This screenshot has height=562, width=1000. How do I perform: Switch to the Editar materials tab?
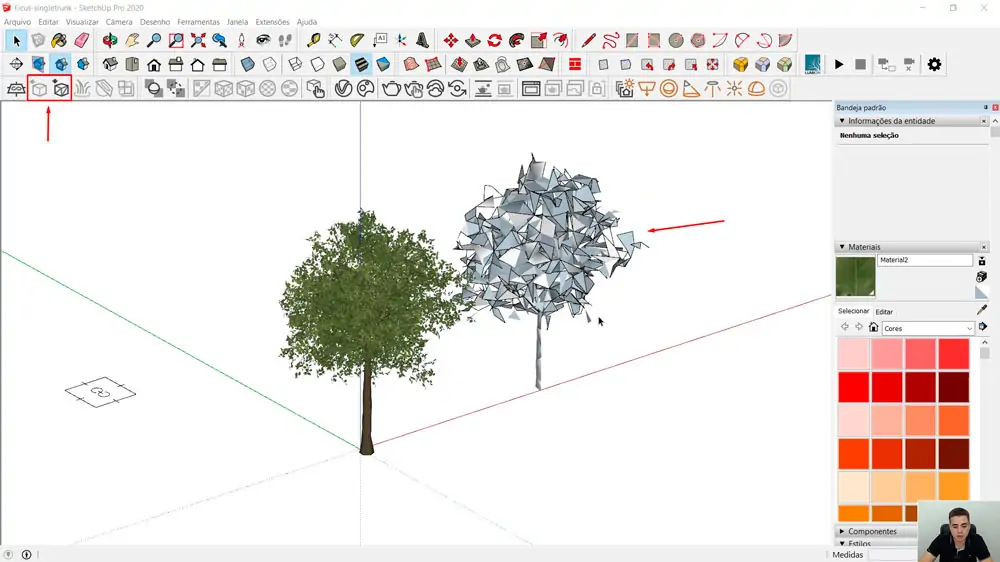pyautogui.click(x=884, y=312)
